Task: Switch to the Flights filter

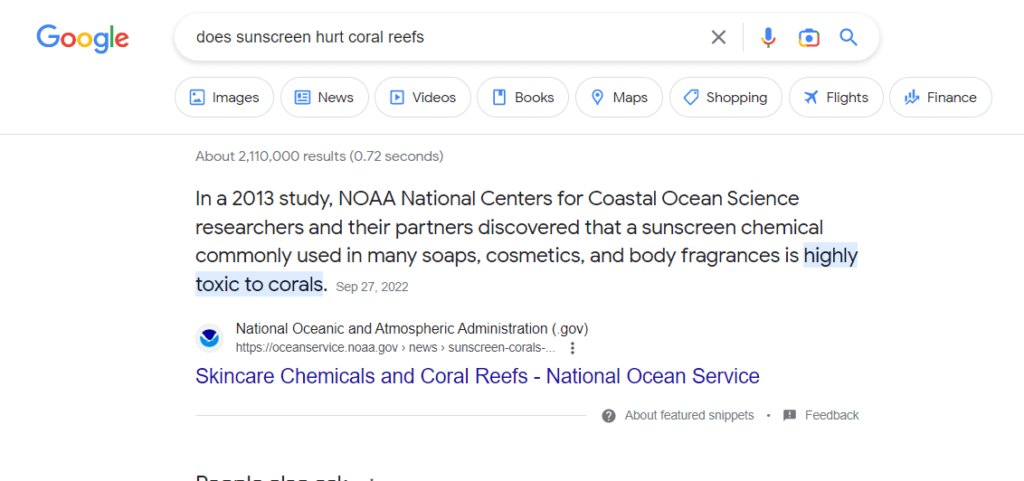Action: (836, 97)
